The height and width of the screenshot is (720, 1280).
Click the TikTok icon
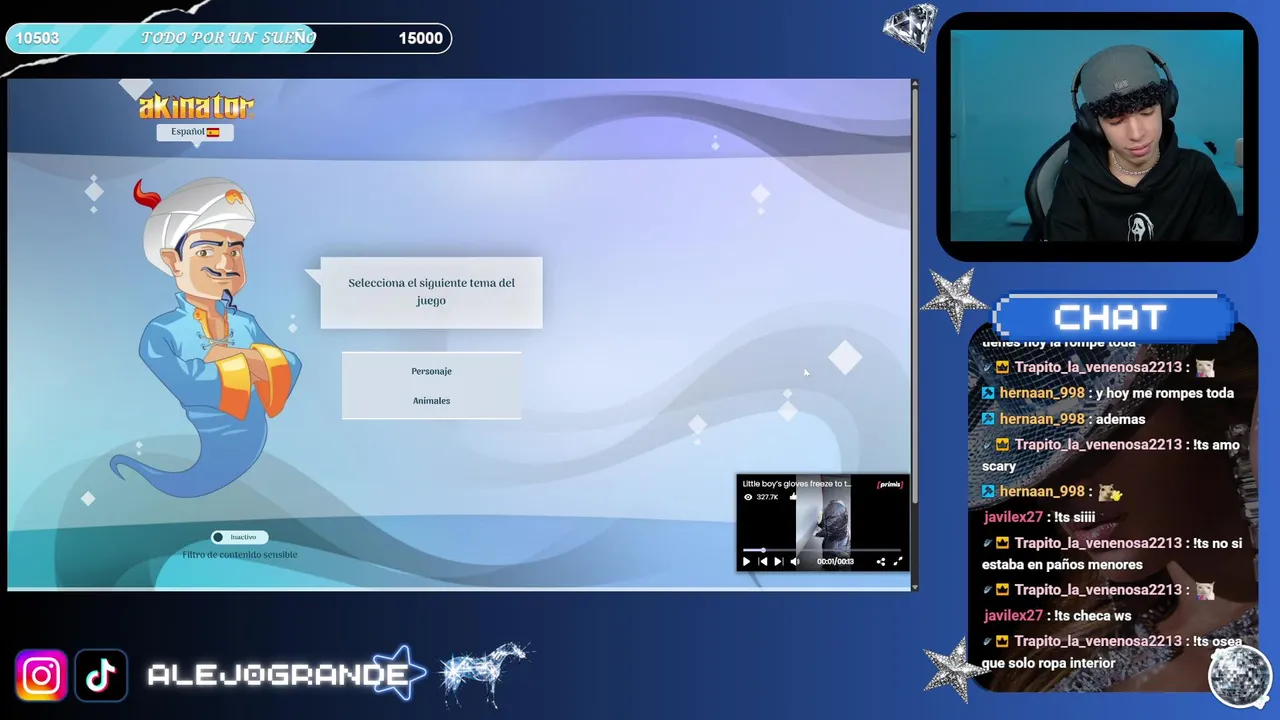(x=100, y=676)
